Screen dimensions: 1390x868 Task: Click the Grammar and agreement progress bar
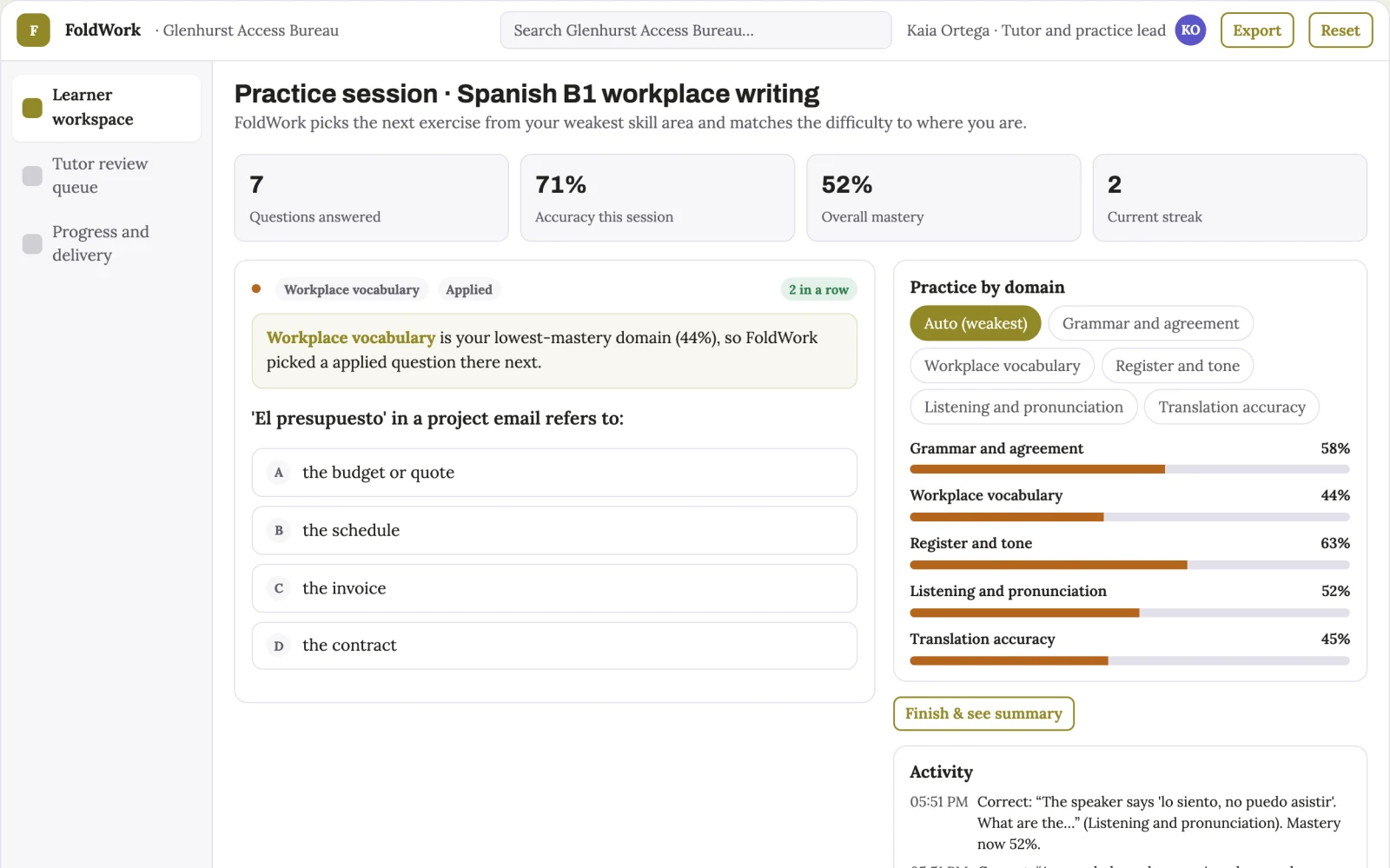[1129, 469]
